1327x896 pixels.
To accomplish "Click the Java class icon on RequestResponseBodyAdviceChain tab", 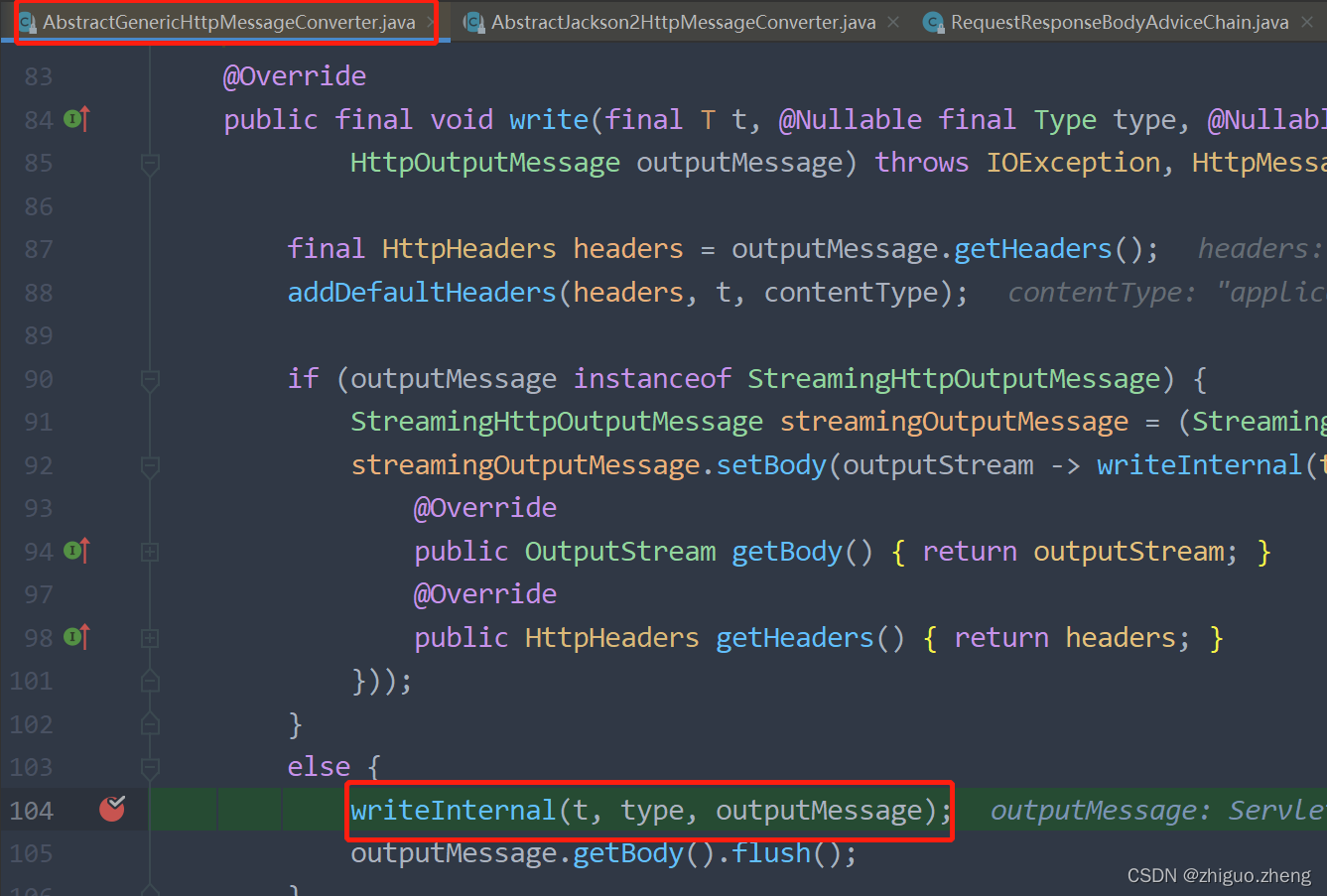I will click(x=933, y=22).
